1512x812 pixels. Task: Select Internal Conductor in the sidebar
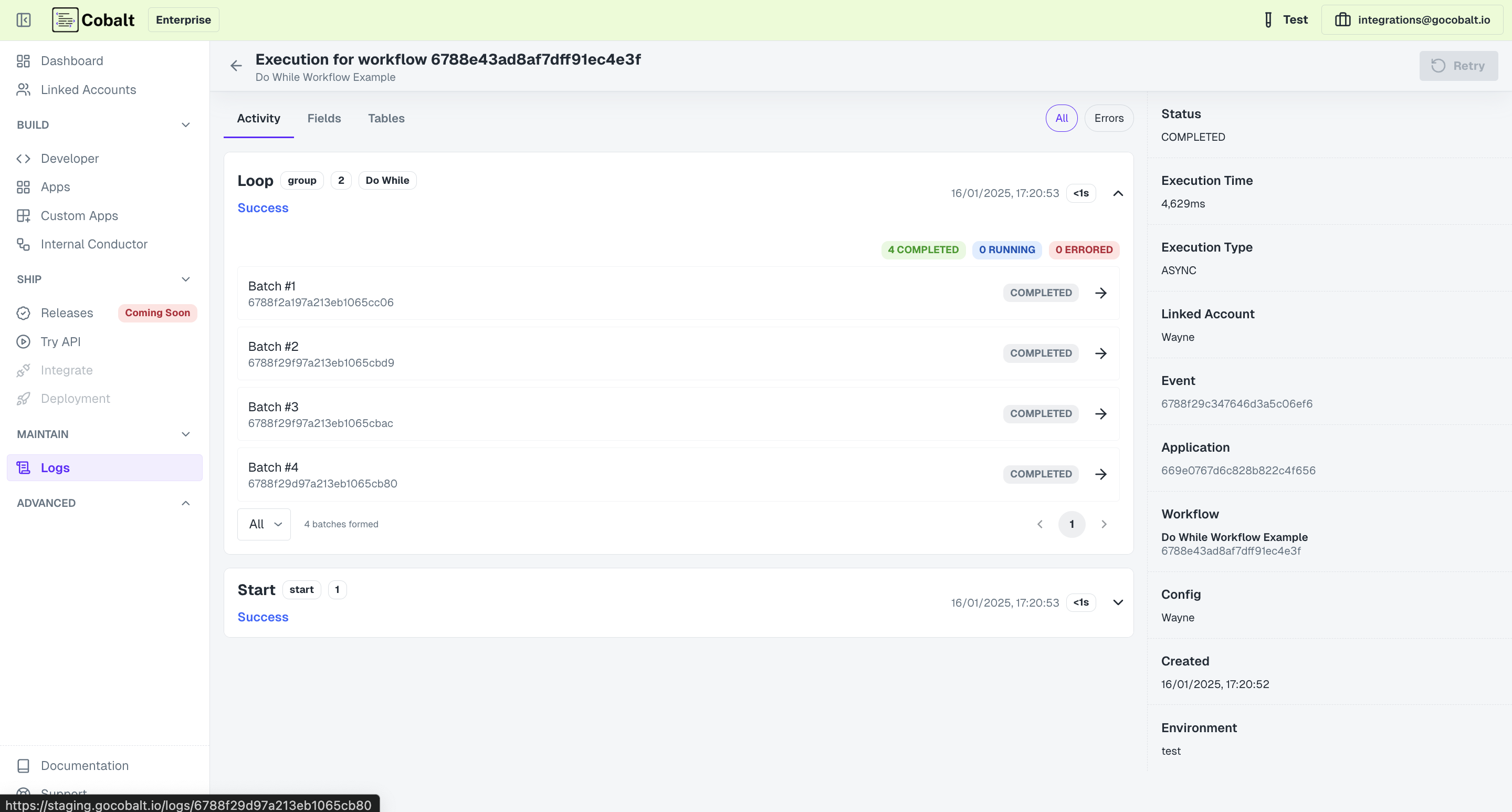[x=94, y=244]
